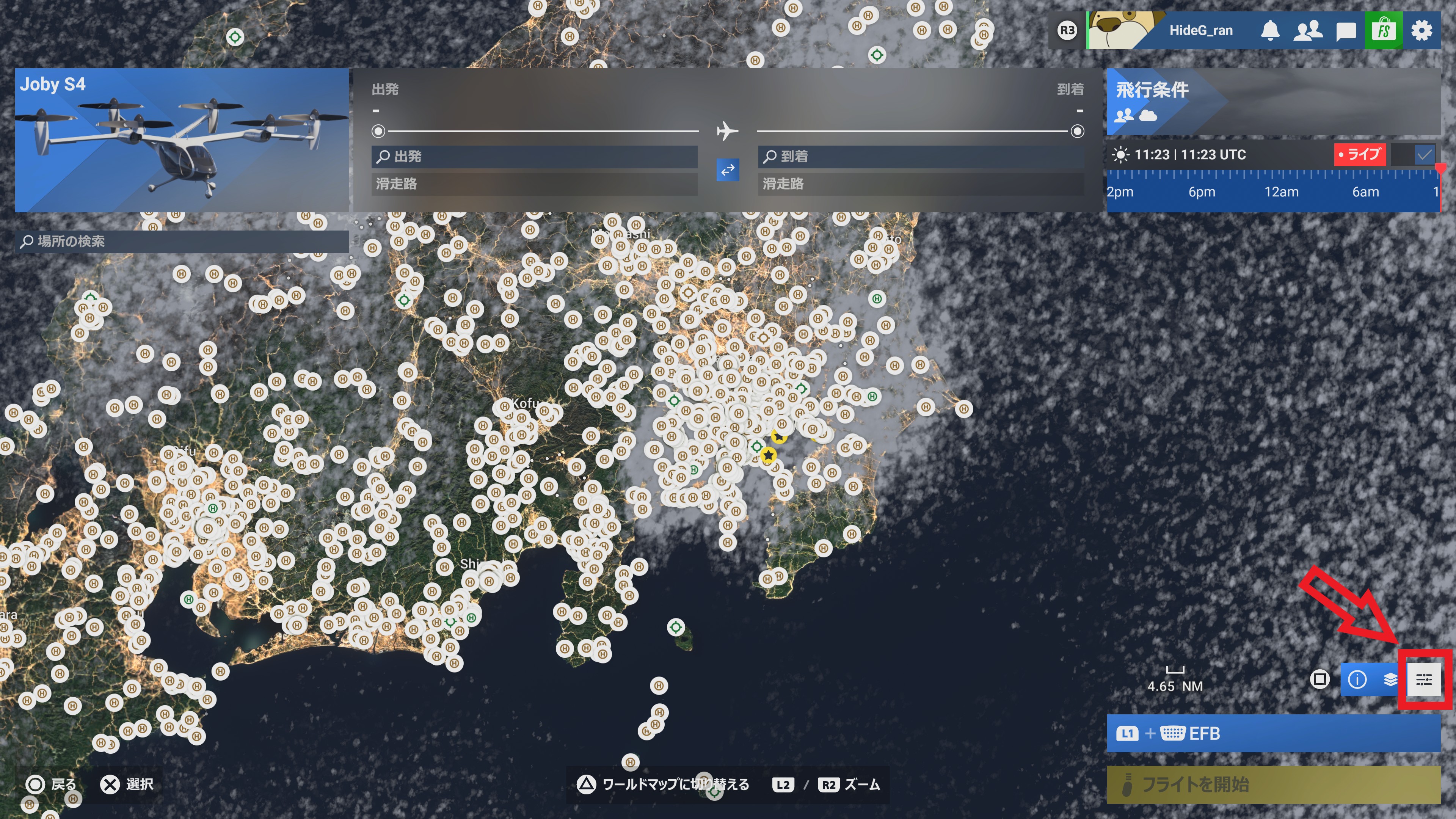Click the map info (i) icon
Viewport: 1456px width, 819px height.
(1357, 679)
